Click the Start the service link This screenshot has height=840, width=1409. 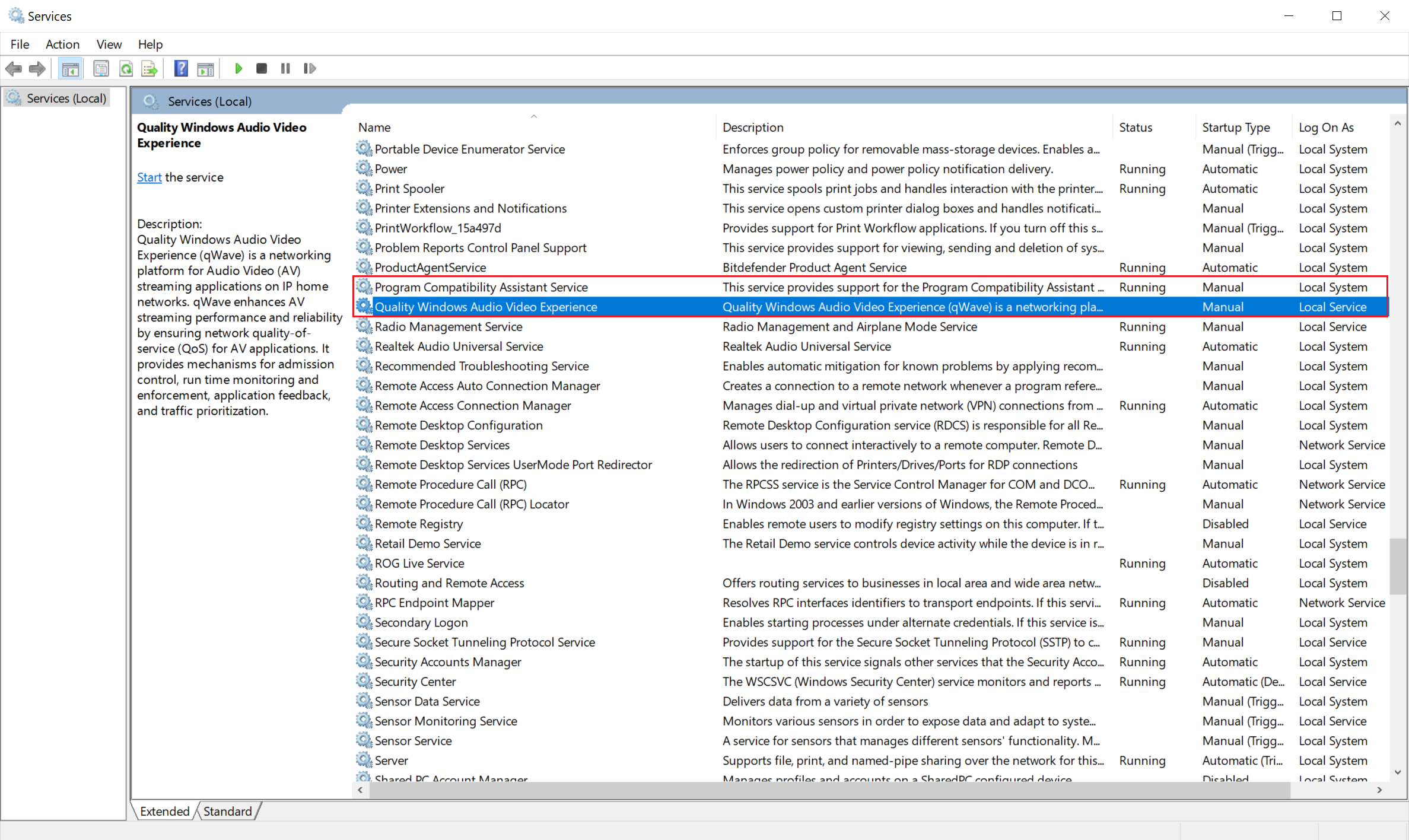tap(149, 177)
